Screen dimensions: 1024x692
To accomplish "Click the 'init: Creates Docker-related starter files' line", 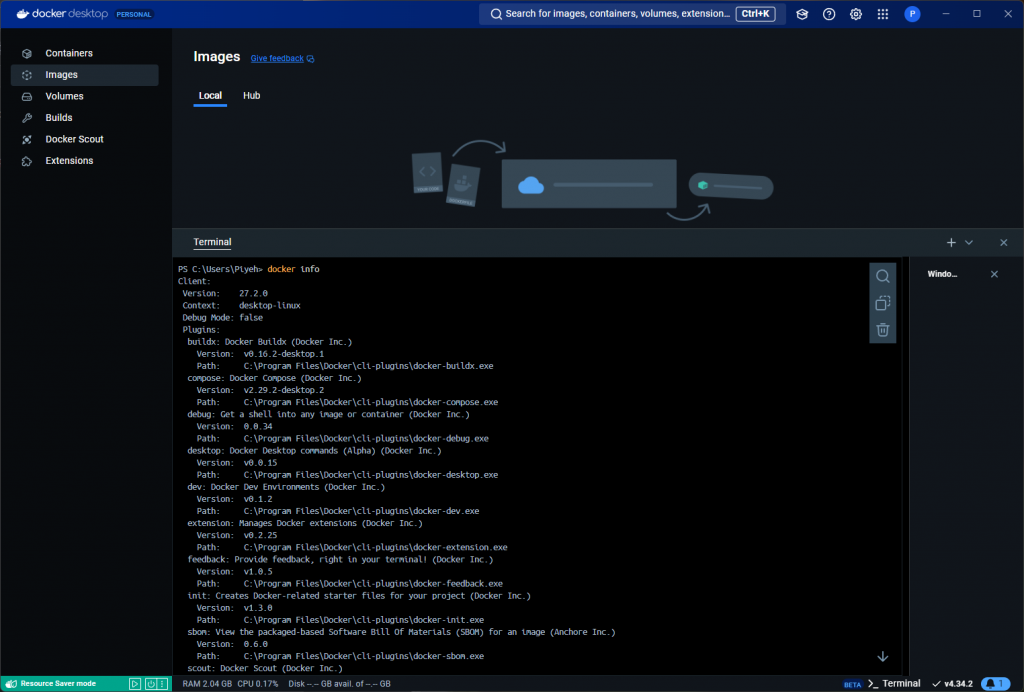I will click(359, 596).
